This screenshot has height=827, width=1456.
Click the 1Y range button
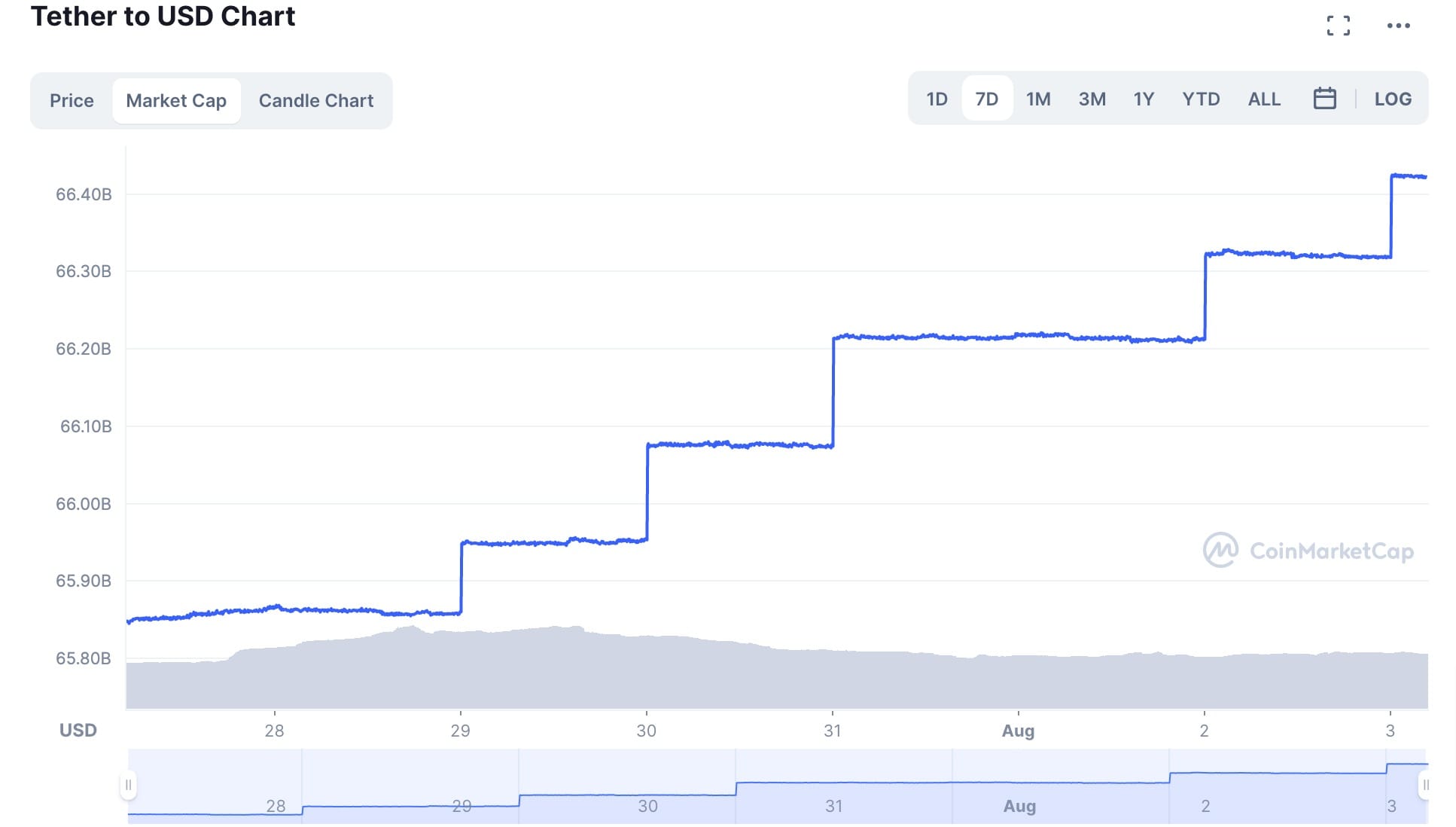pyautogui.click(x=1143, y=99)
